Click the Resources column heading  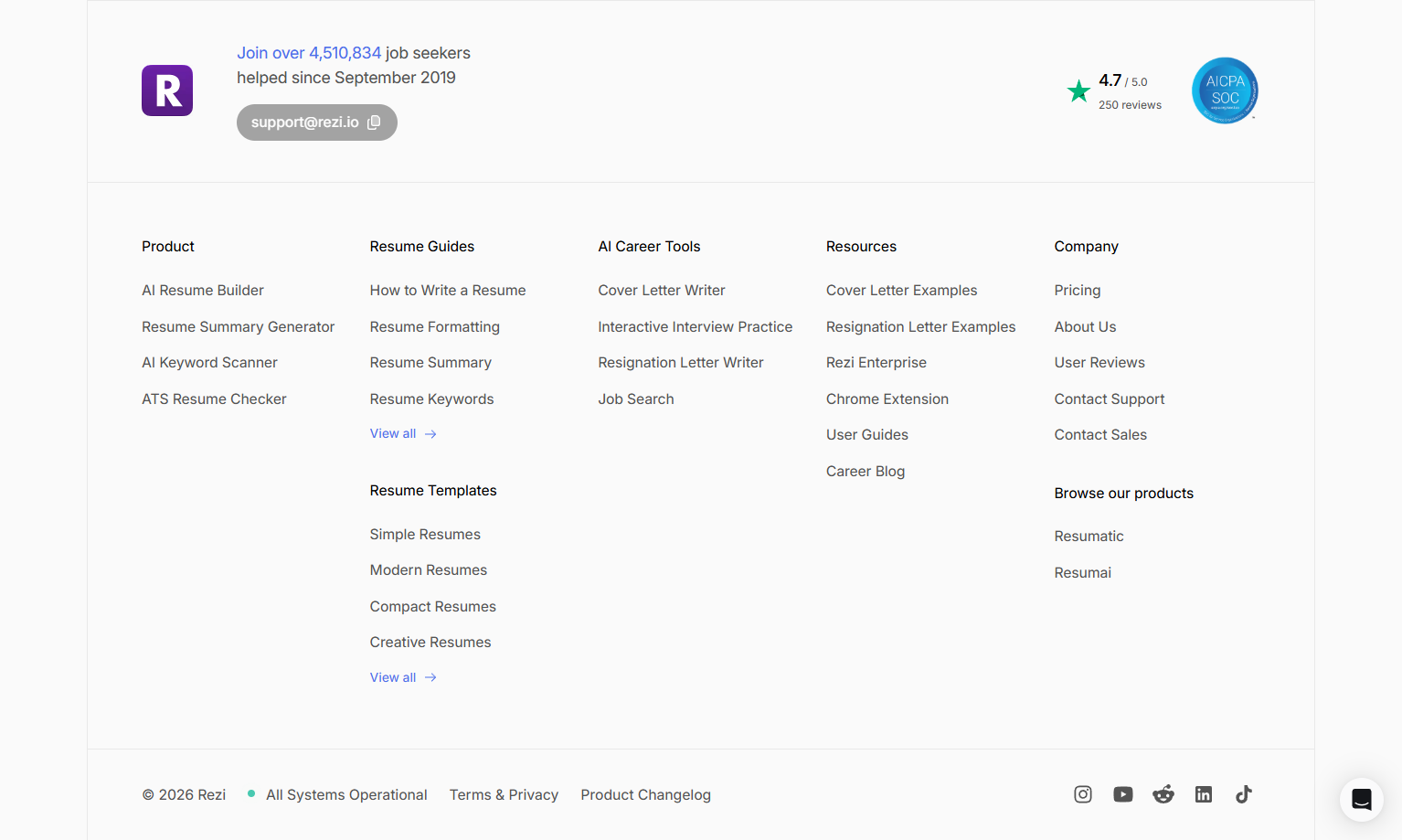[x=861, y=246]
